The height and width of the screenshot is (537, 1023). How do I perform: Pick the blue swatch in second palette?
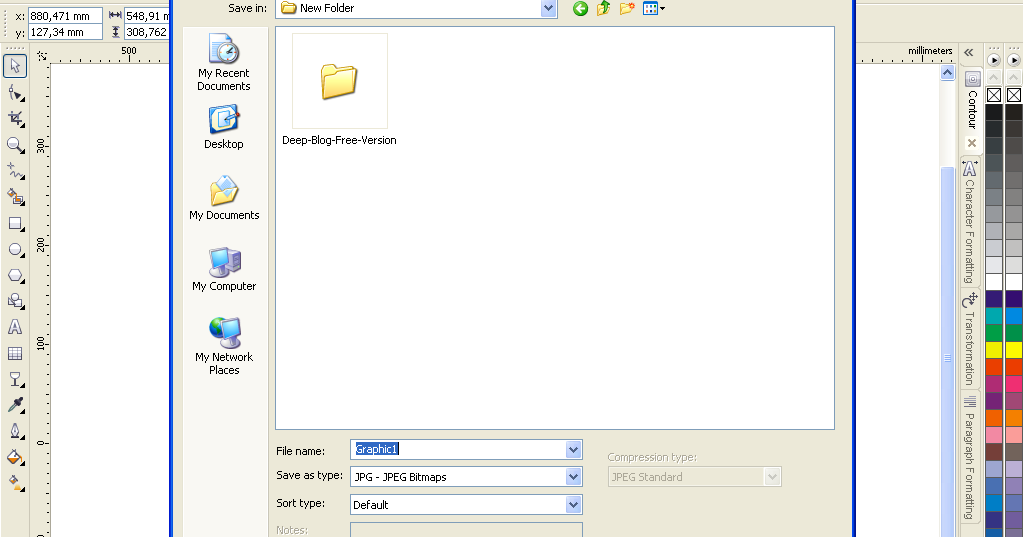coord(1014,316)
